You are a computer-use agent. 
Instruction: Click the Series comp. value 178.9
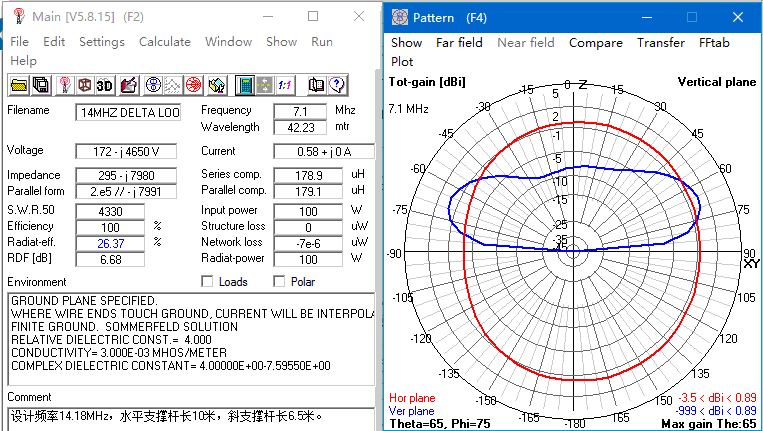click(308, 175)
